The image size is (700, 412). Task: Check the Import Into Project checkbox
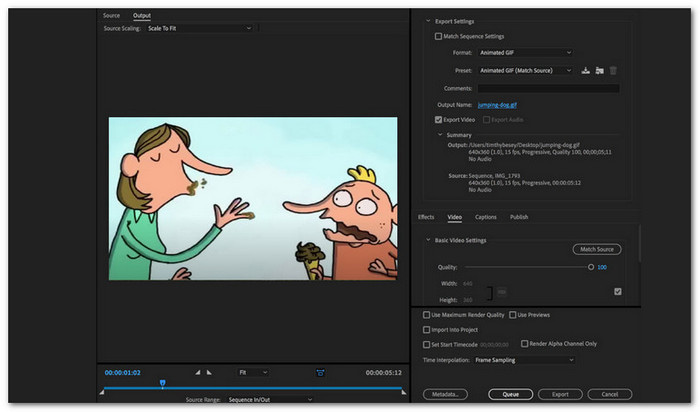coord(426,330)
